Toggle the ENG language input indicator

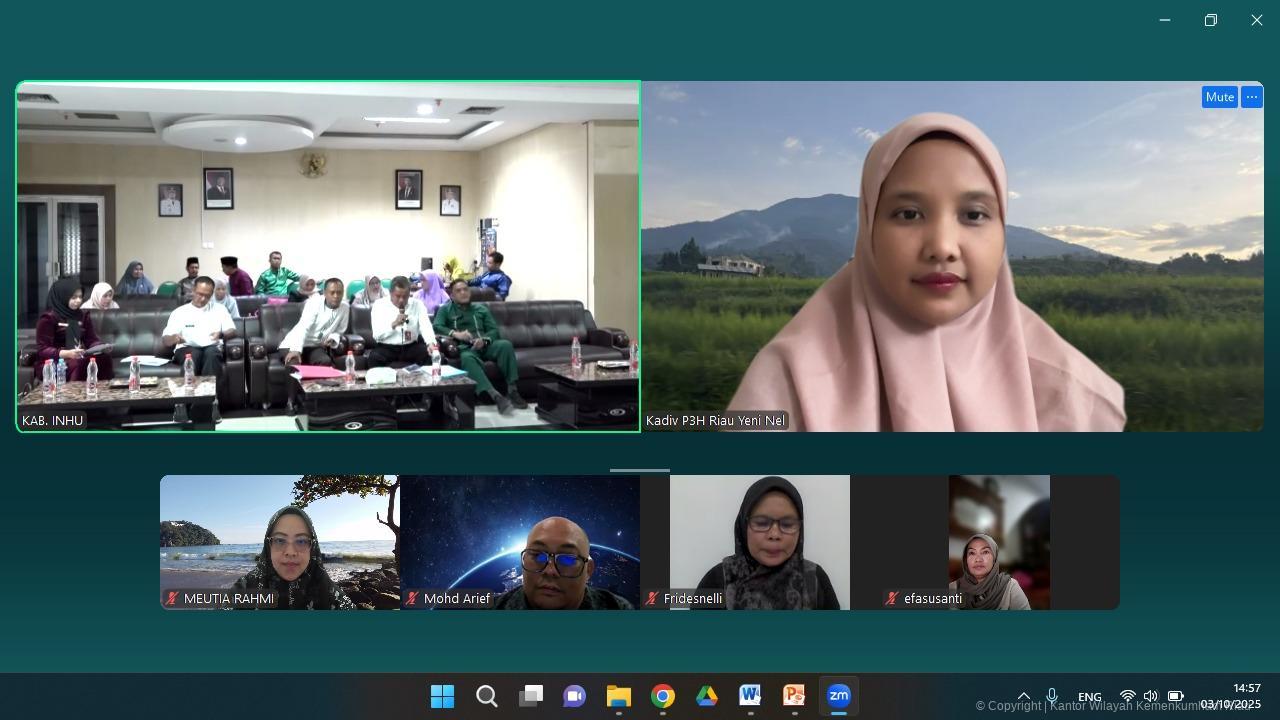point(1090,697)
